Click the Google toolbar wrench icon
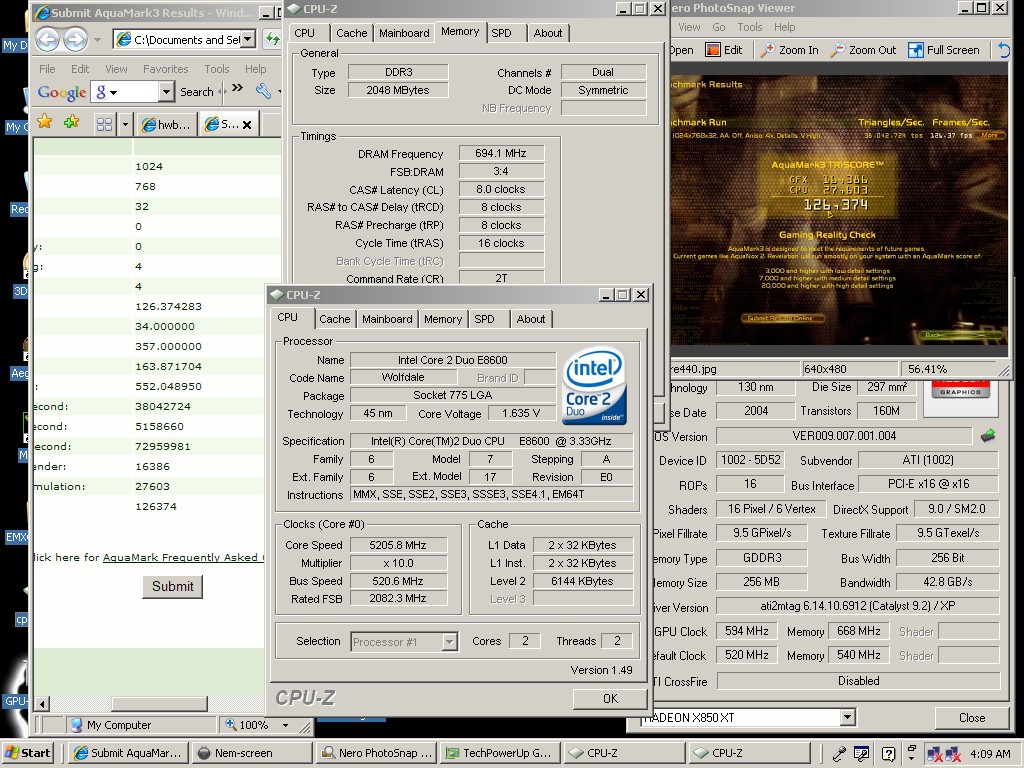 coord(263,90)
